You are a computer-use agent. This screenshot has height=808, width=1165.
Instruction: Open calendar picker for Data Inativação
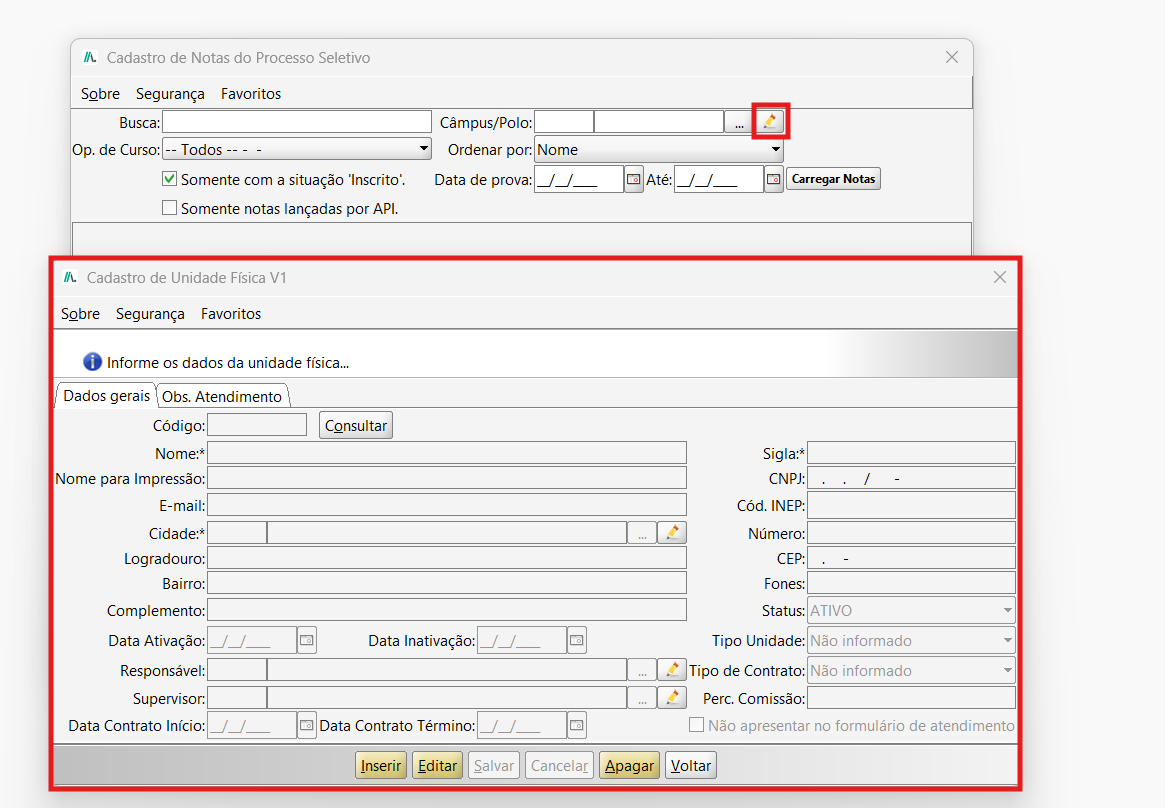click(x=577, y=640)
